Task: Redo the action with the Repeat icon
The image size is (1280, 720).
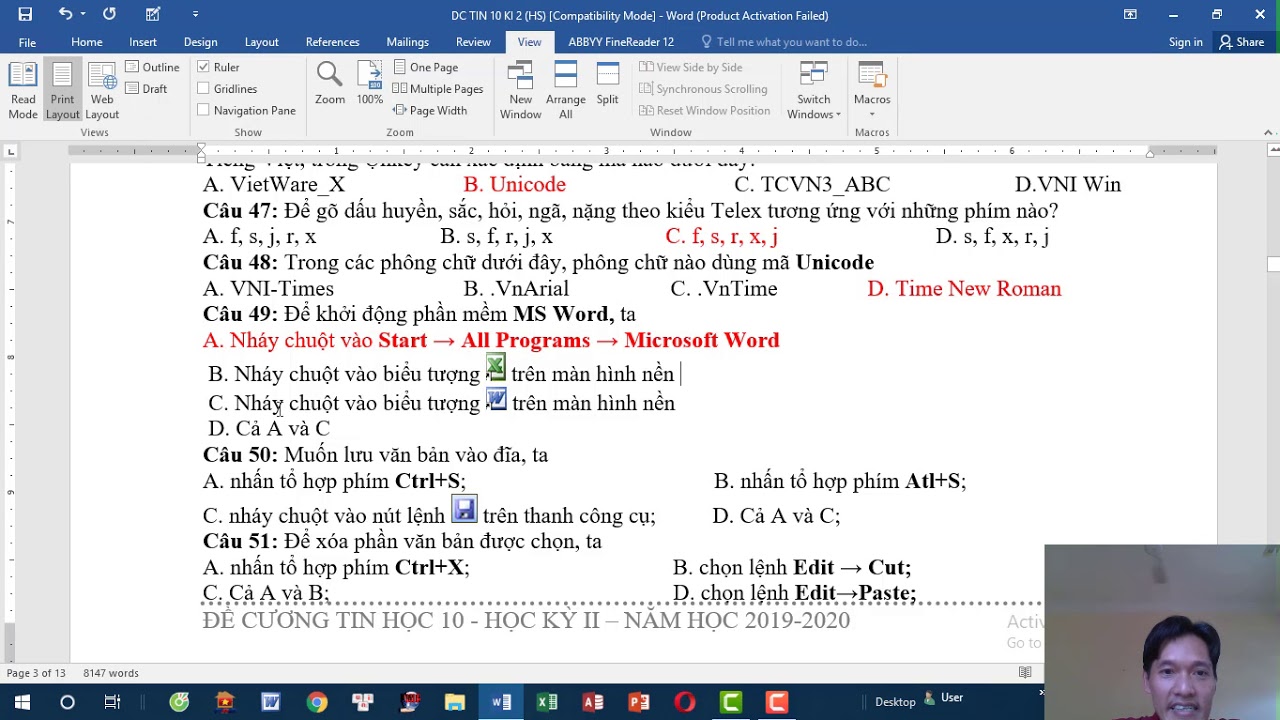Action: (x=109, y=14)
